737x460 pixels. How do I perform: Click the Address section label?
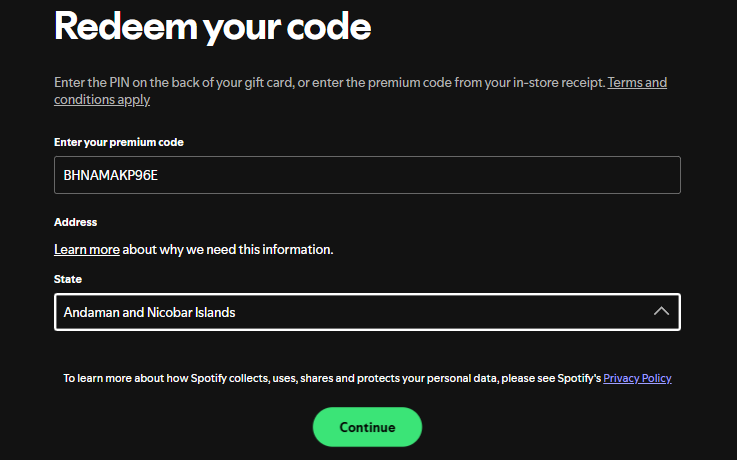pos(76,222)
